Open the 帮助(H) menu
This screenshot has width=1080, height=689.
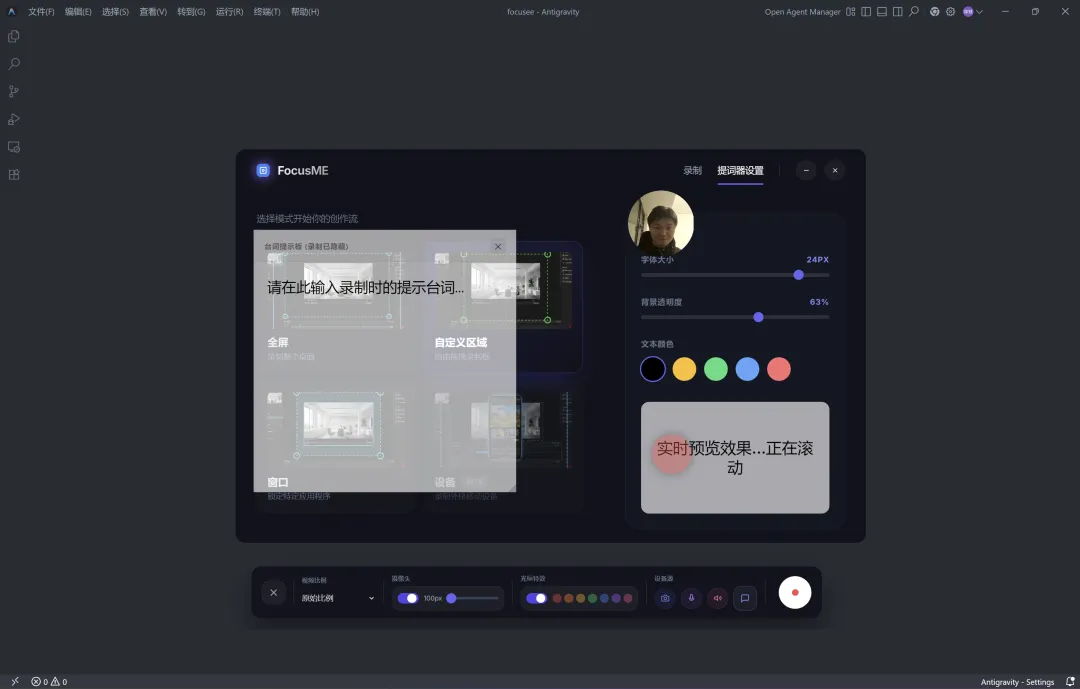coord(305,12)
